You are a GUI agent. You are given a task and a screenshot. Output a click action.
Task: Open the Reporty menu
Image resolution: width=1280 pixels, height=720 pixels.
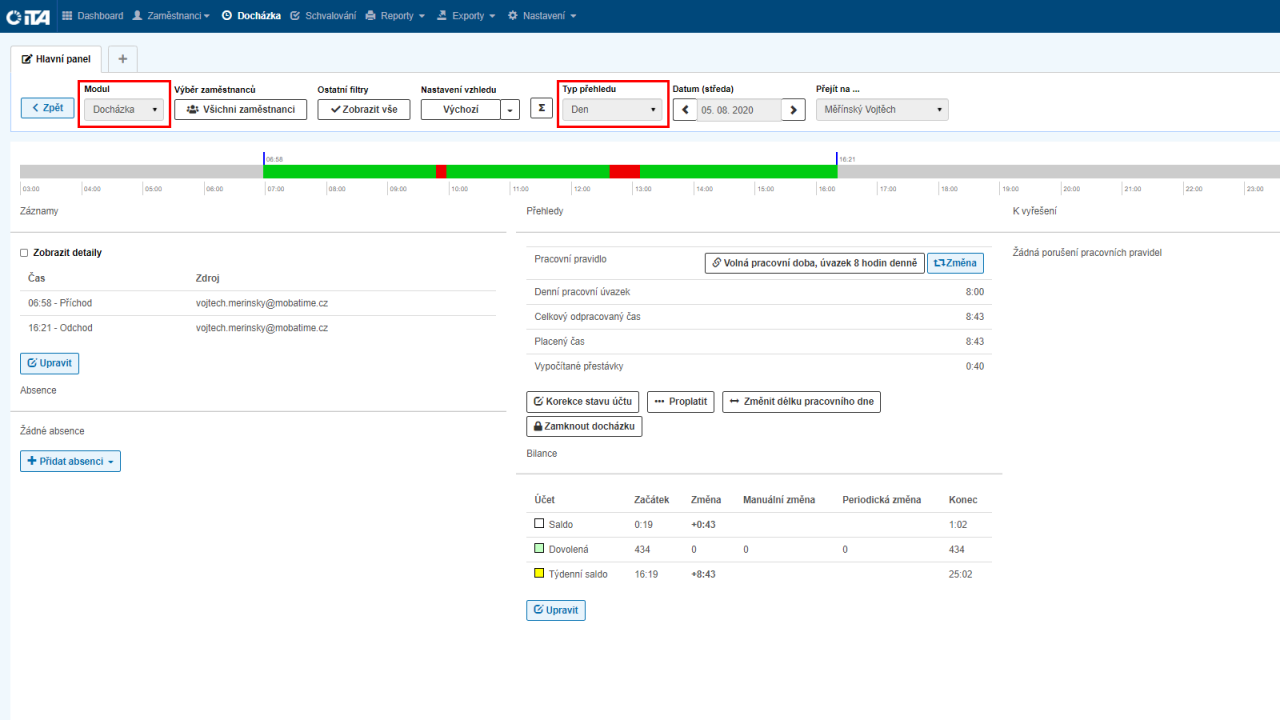tap(395, 16)
